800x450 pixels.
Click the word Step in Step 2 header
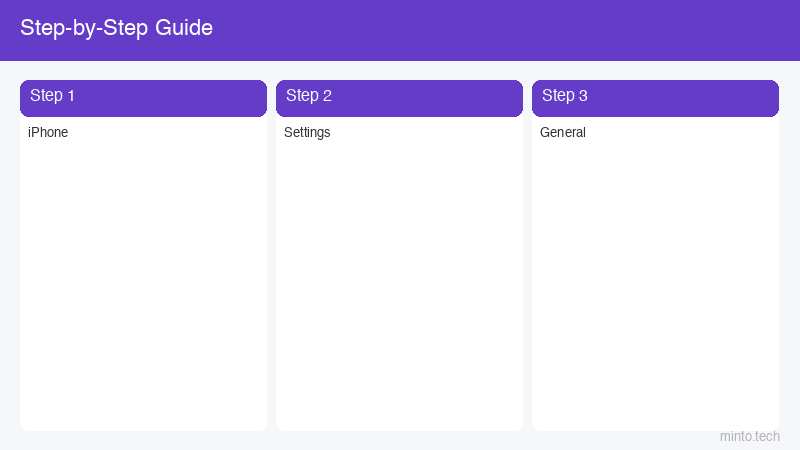[x=302, y=96]
